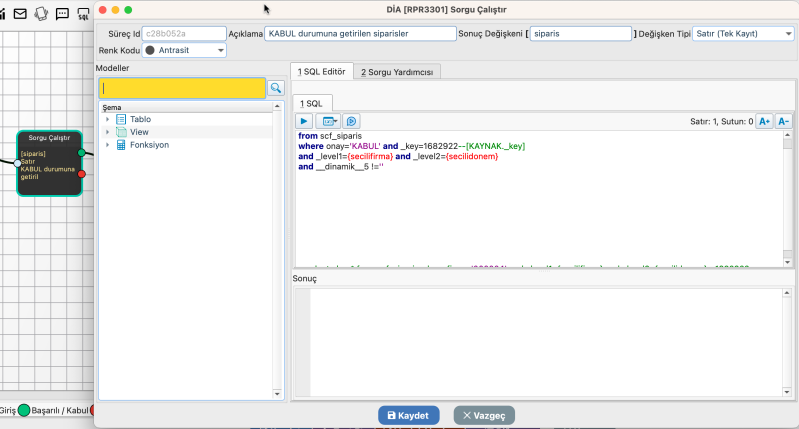Expand the Tablo tree node
799x429 pixels.
[107, 119]
